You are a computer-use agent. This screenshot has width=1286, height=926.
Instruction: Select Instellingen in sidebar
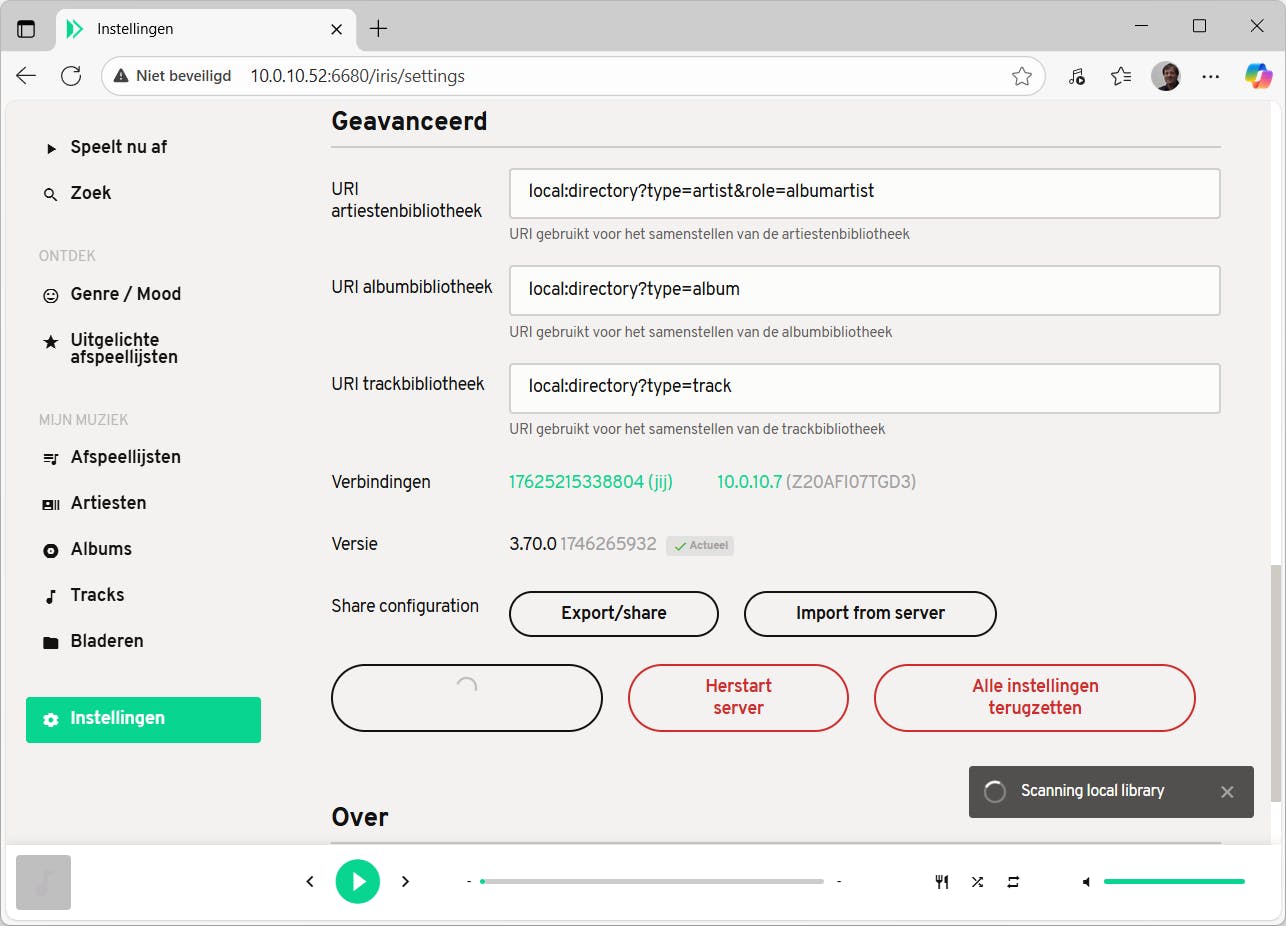143,719
